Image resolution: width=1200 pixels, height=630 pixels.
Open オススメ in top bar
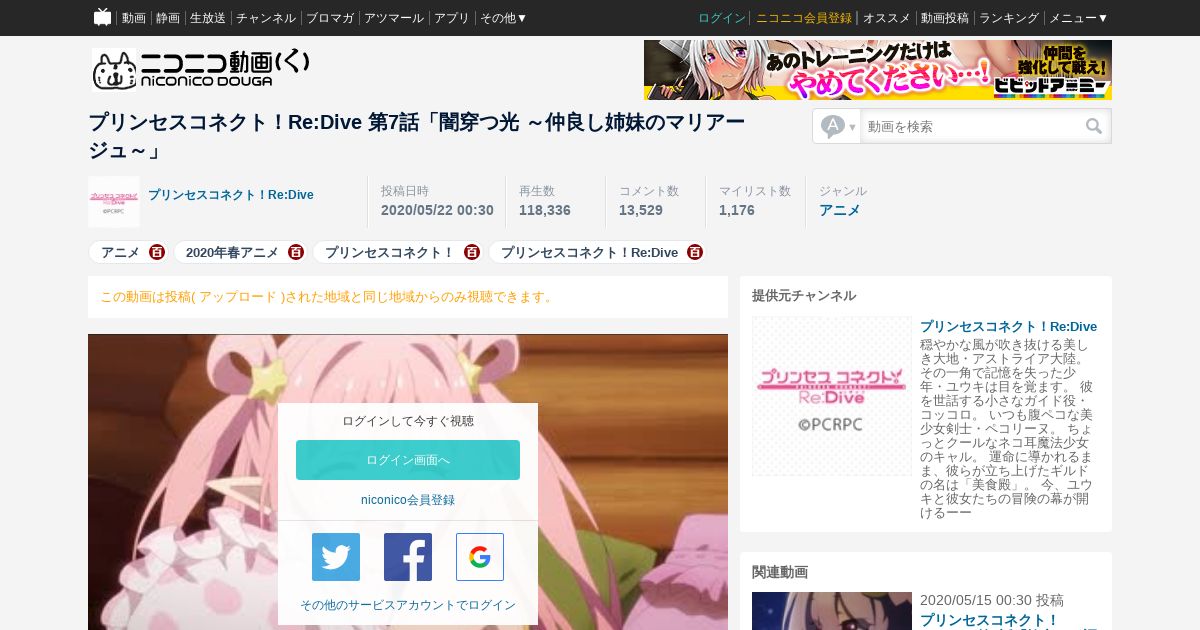coord(886,18)
